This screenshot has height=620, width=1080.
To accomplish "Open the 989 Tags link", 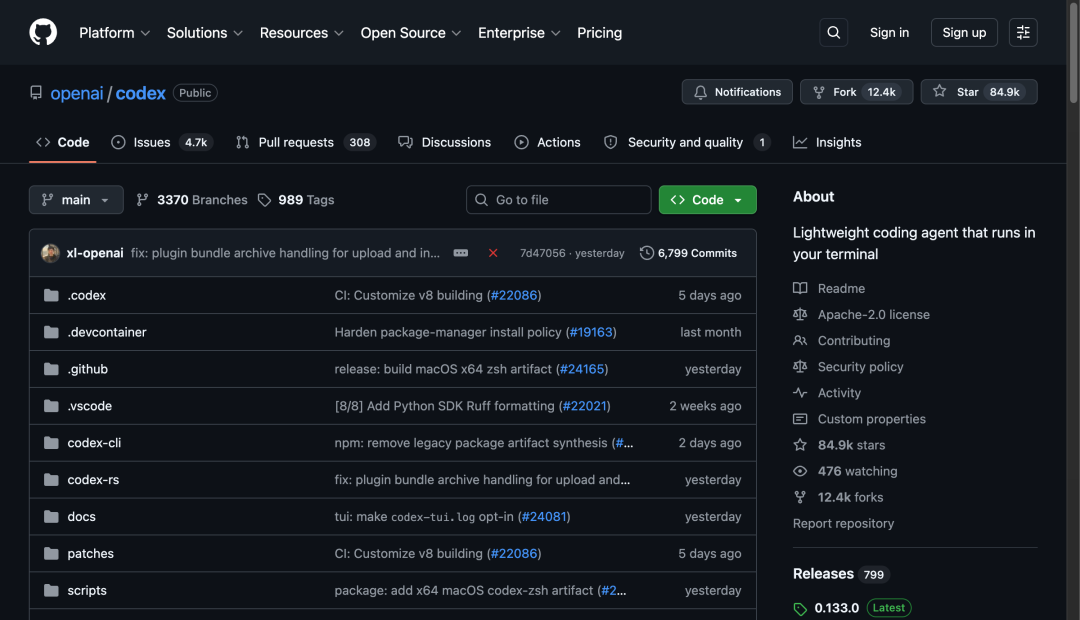I will (296, 200).
